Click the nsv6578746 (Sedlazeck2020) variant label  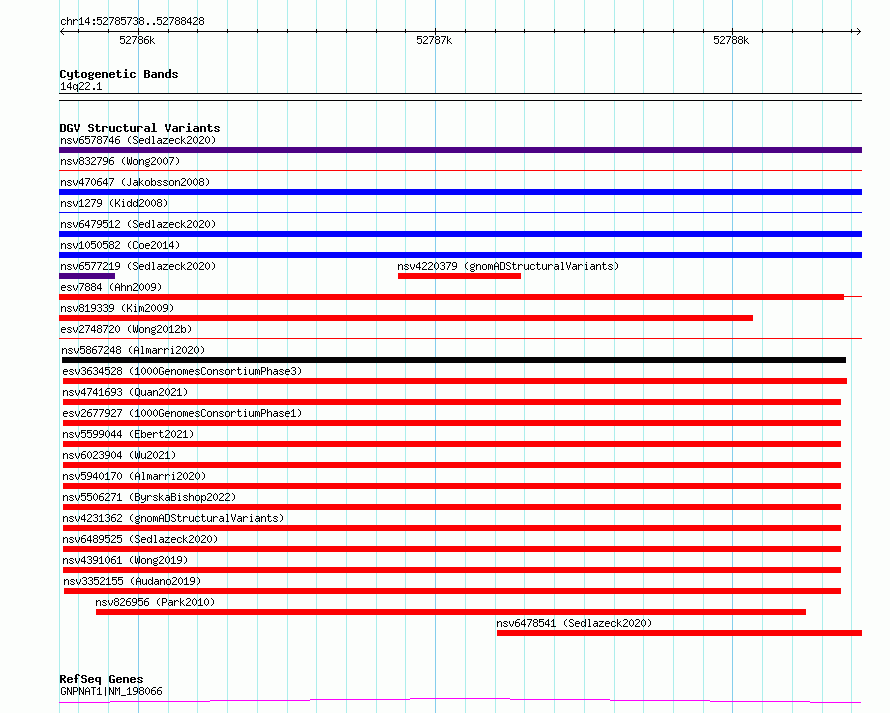138,140
